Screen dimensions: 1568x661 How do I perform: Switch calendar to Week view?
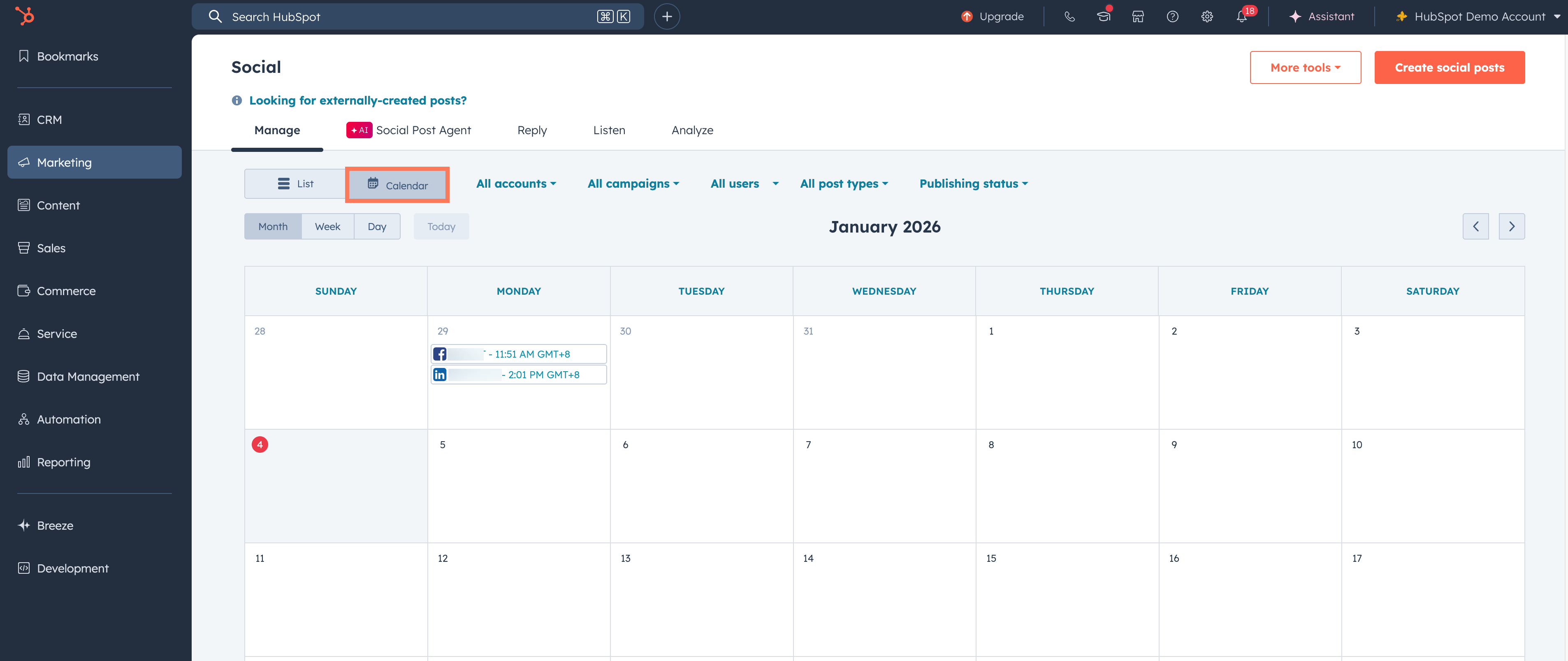[327, 227]
